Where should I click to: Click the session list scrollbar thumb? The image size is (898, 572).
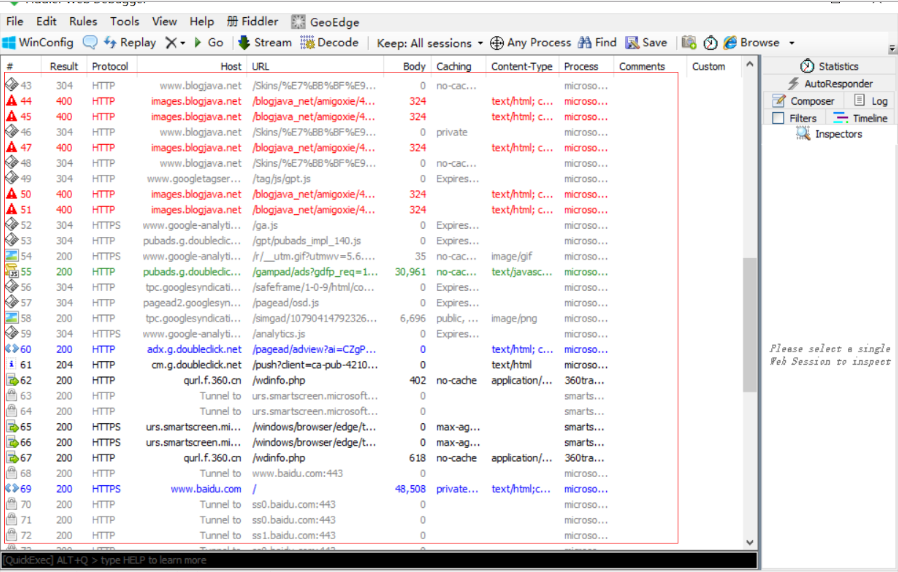pos(750,325)
